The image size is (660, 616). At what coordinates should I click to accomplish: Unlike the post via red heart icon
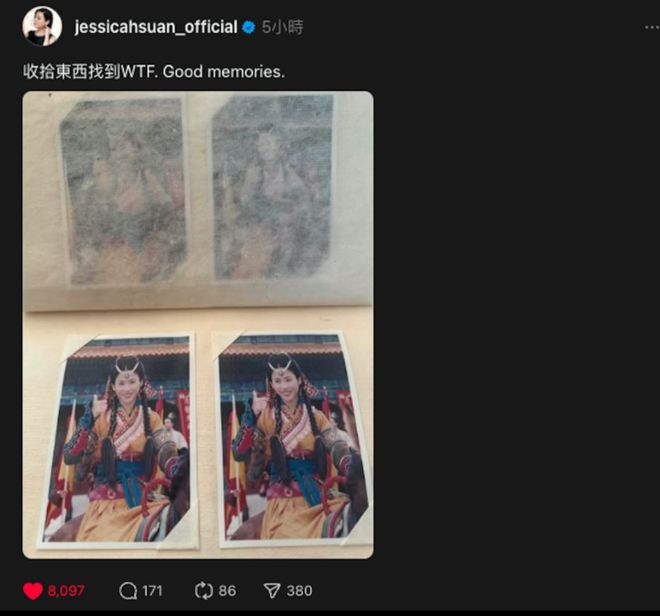pyautogui.click(x=33, y=591)
